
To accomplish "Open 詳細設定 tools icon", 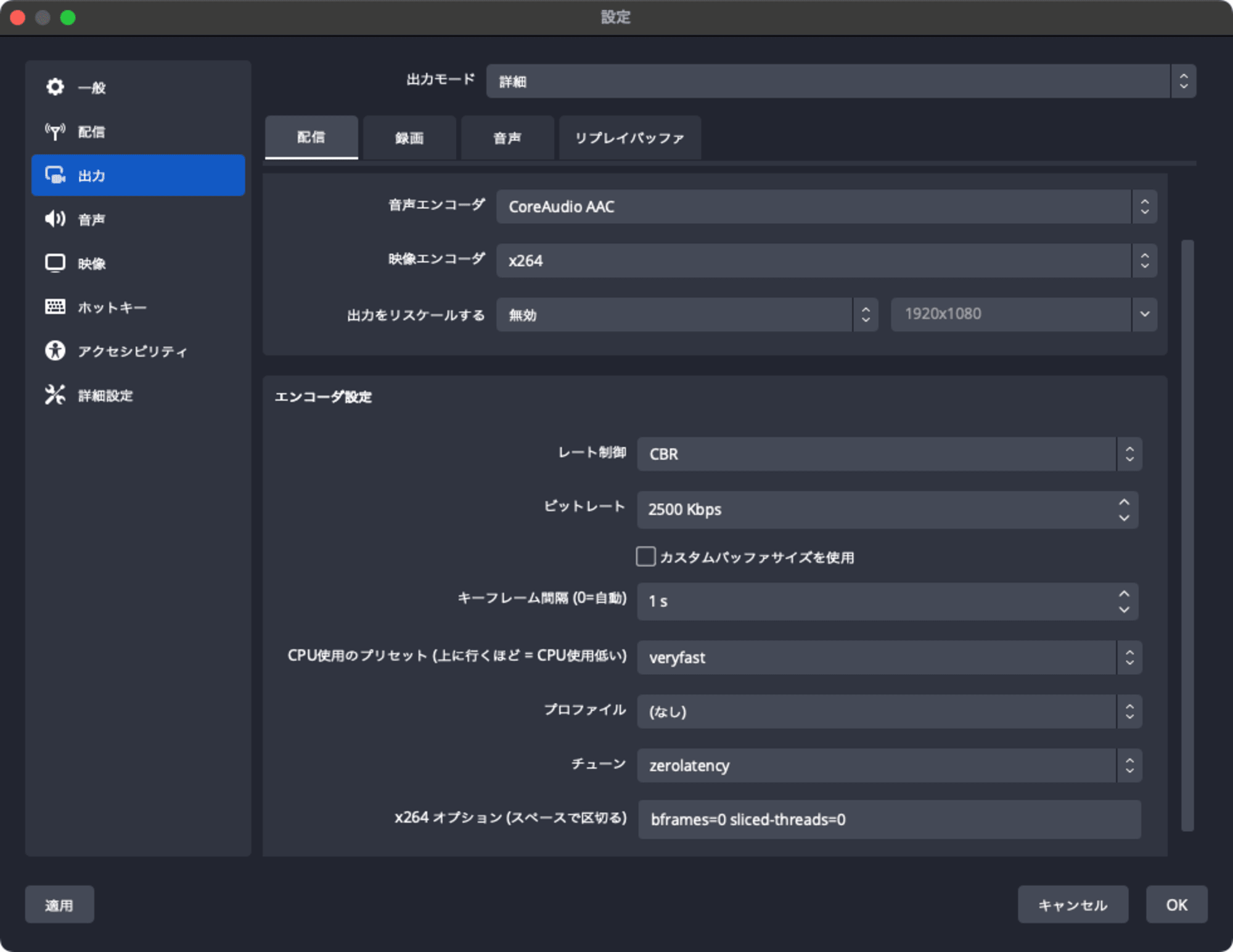I will point(55,395).
